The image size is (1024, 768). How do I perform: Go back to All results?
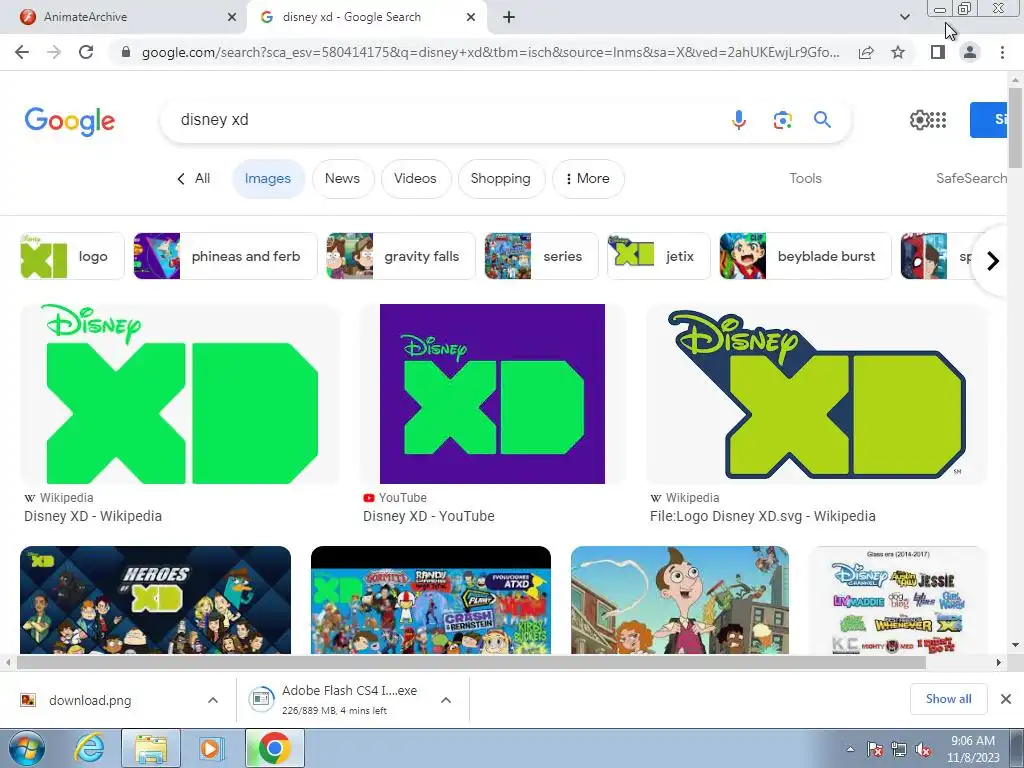pyautogui.click(x=194, y=178)
